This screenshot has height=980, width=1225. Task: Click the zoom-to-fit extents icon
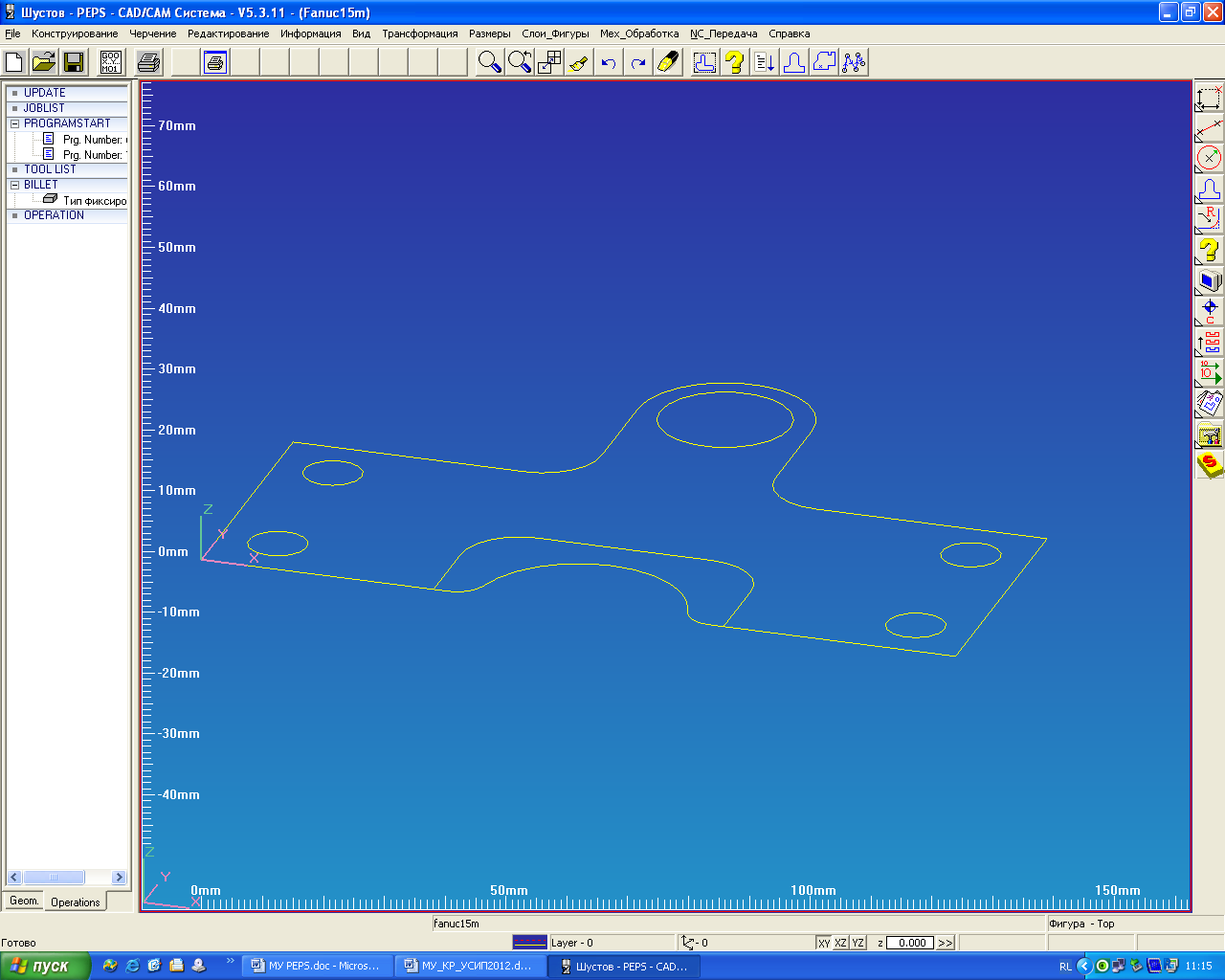549,62
